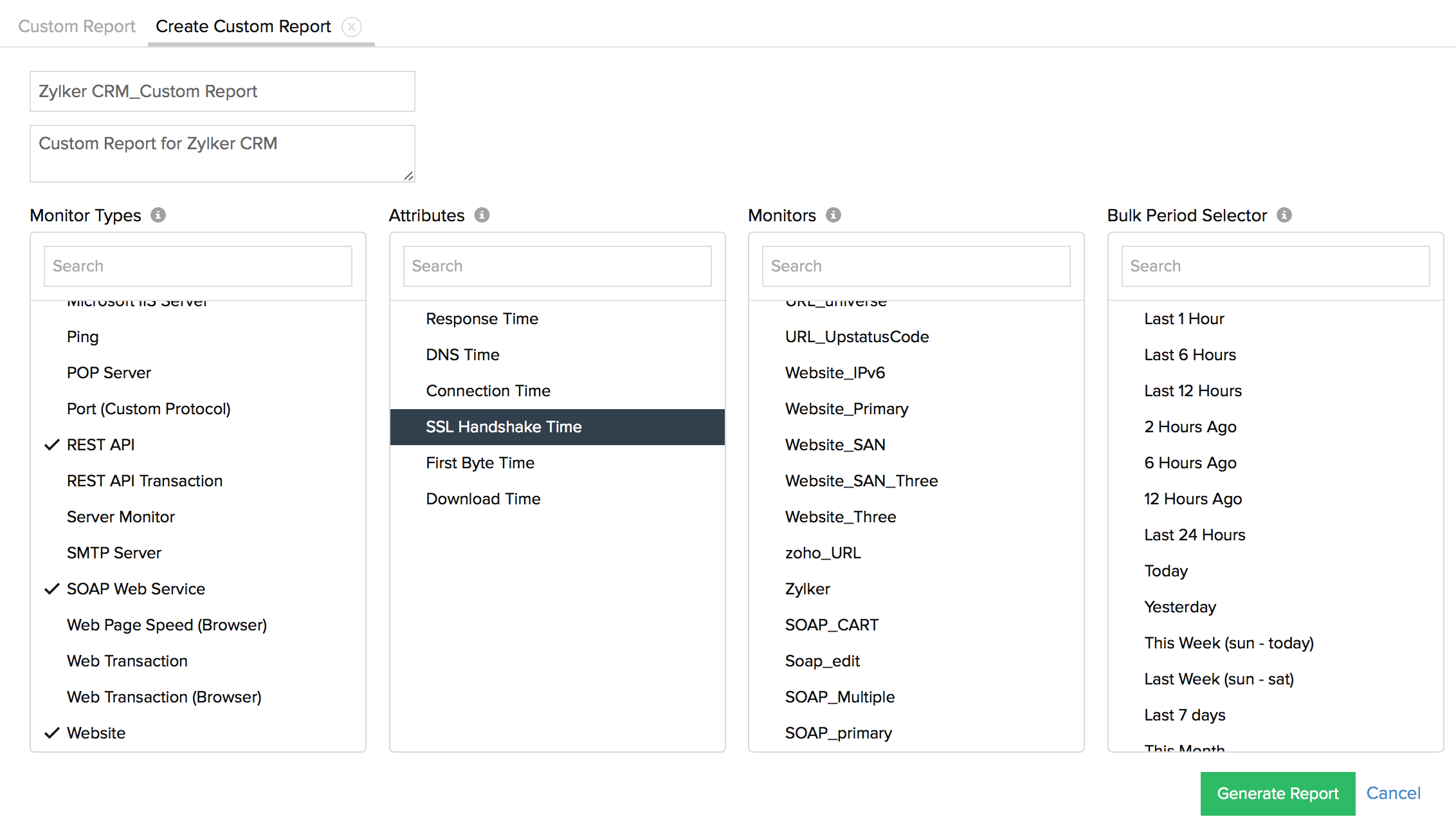Choose Last 24 Hours in Bulk Period Selector
Screen dimensions: 1456x835
[1194, 535]
